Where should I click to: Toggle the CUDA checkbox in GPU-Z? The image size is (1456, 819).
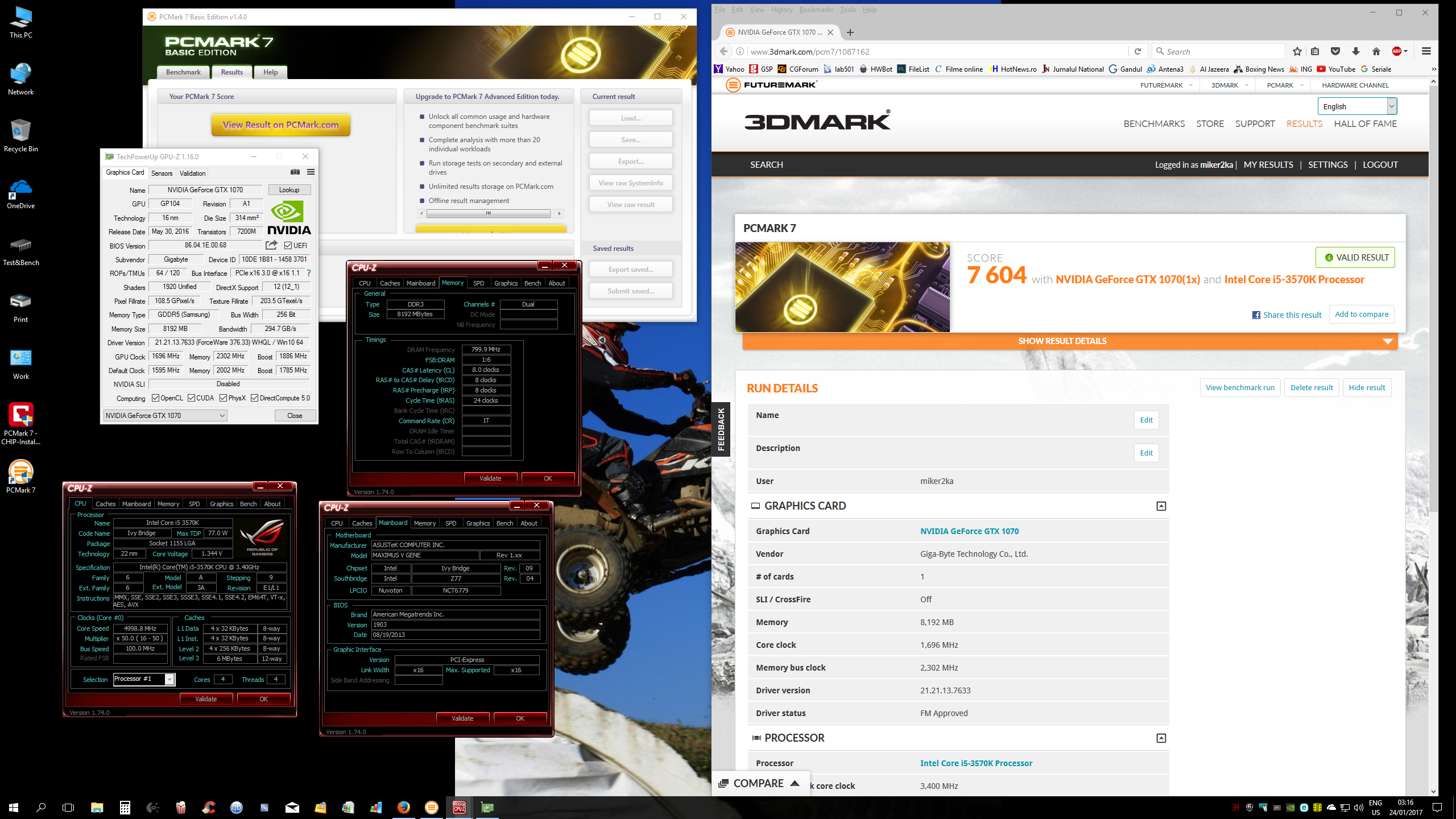point(191,398)
